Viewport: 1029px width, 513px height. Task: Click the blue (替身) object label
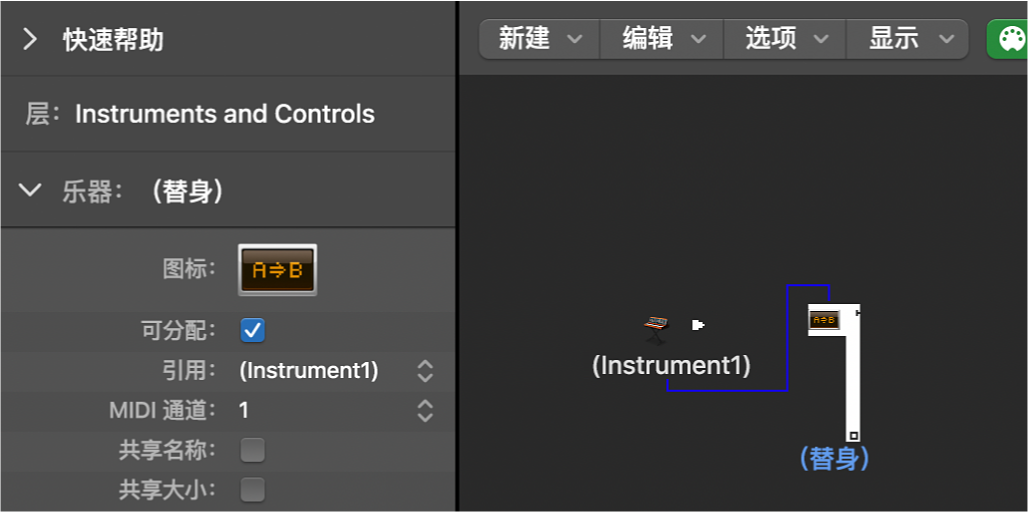point(834,459)
